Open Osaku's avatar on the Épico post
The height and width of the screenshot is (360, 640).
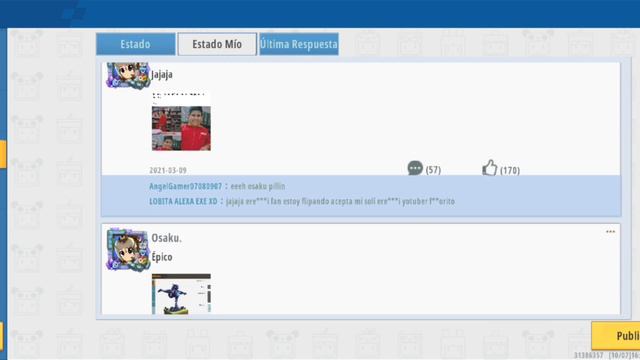tap(128, 250)
